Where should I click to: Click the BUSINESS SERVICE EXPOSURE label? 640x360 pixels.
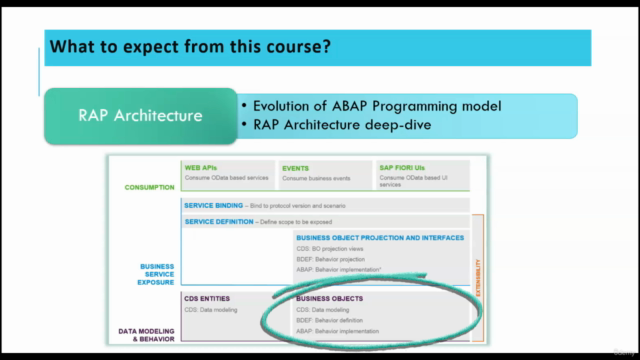156,274
